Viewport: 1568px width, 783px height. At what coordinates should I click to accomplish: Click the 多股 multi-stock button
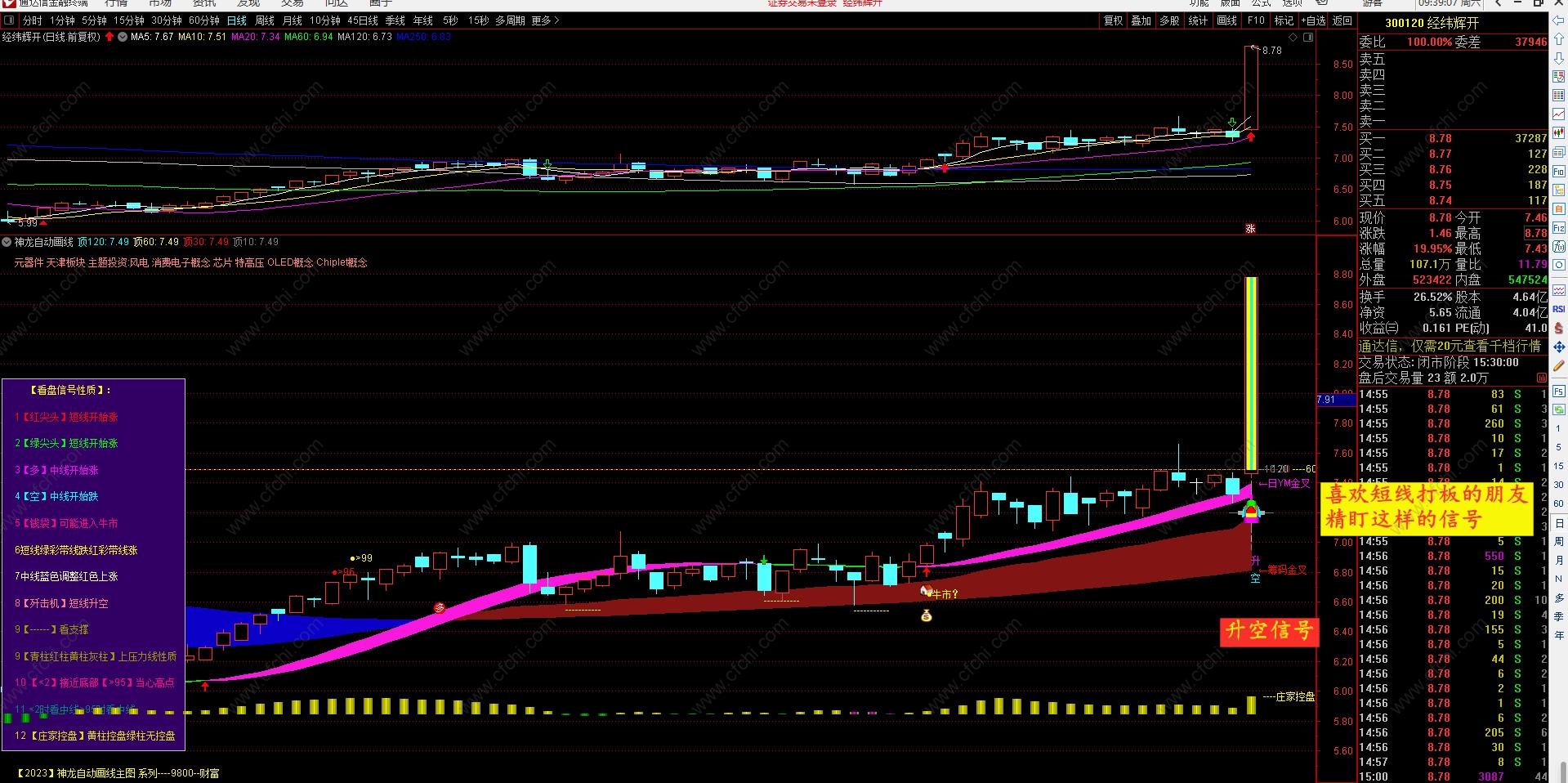tap(1170, 20)
